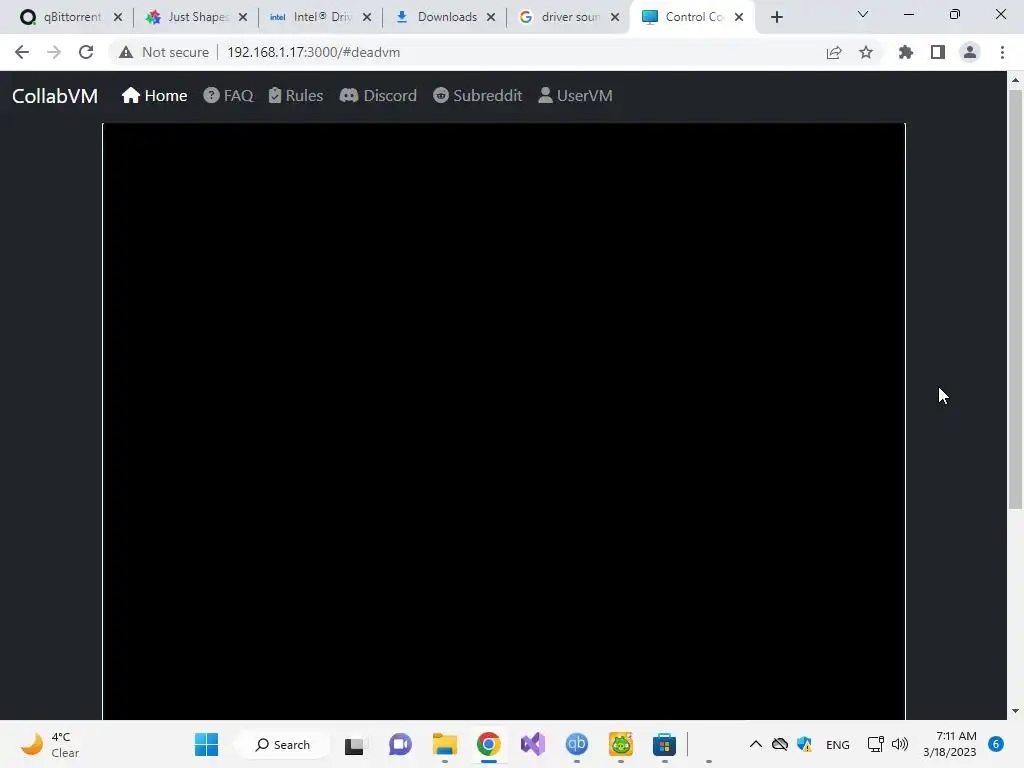Open Microsoft Store from taskbar

coord(664,744)
